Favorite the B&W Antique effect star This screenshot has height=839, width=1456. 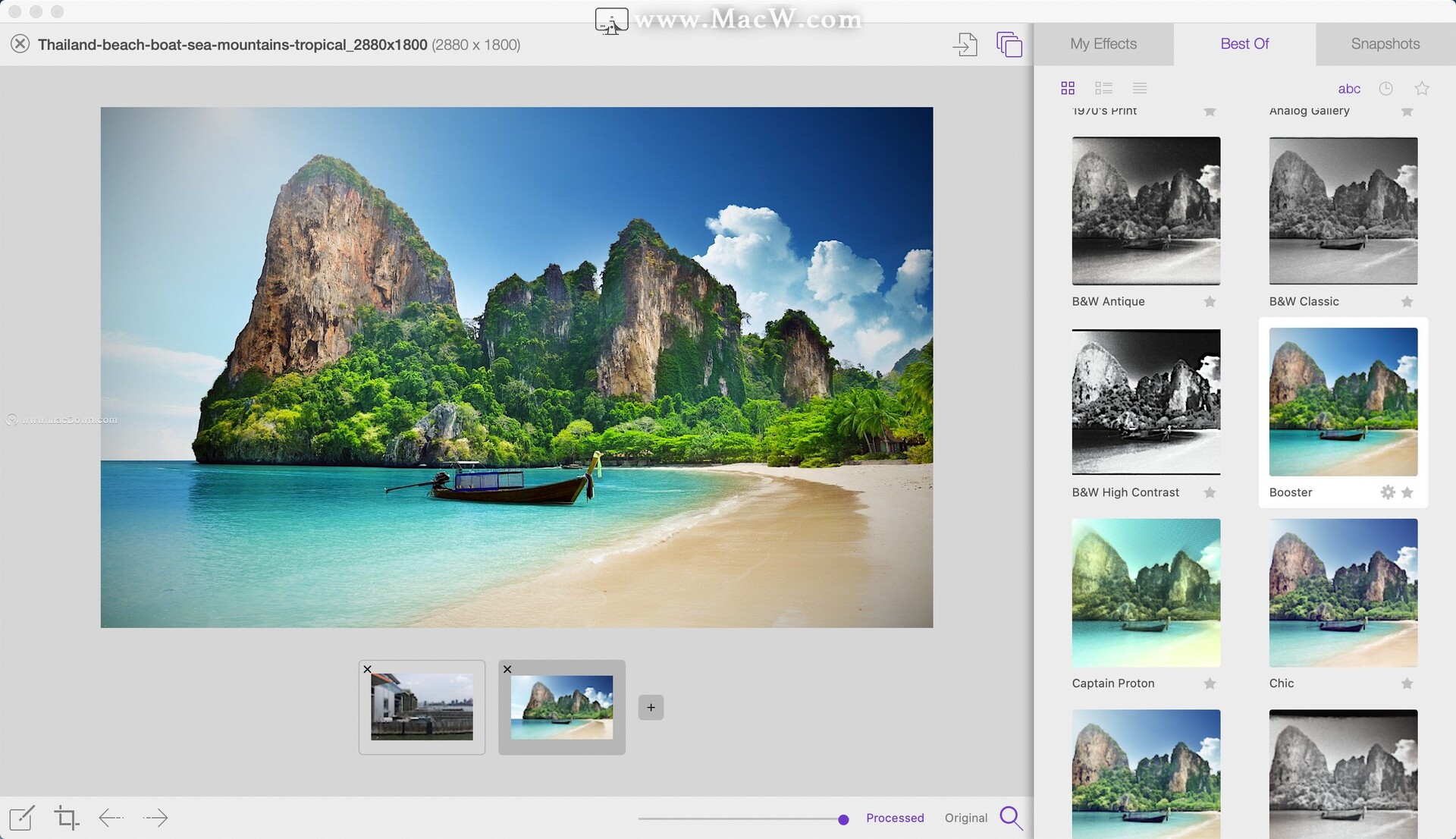(1210, 302)
